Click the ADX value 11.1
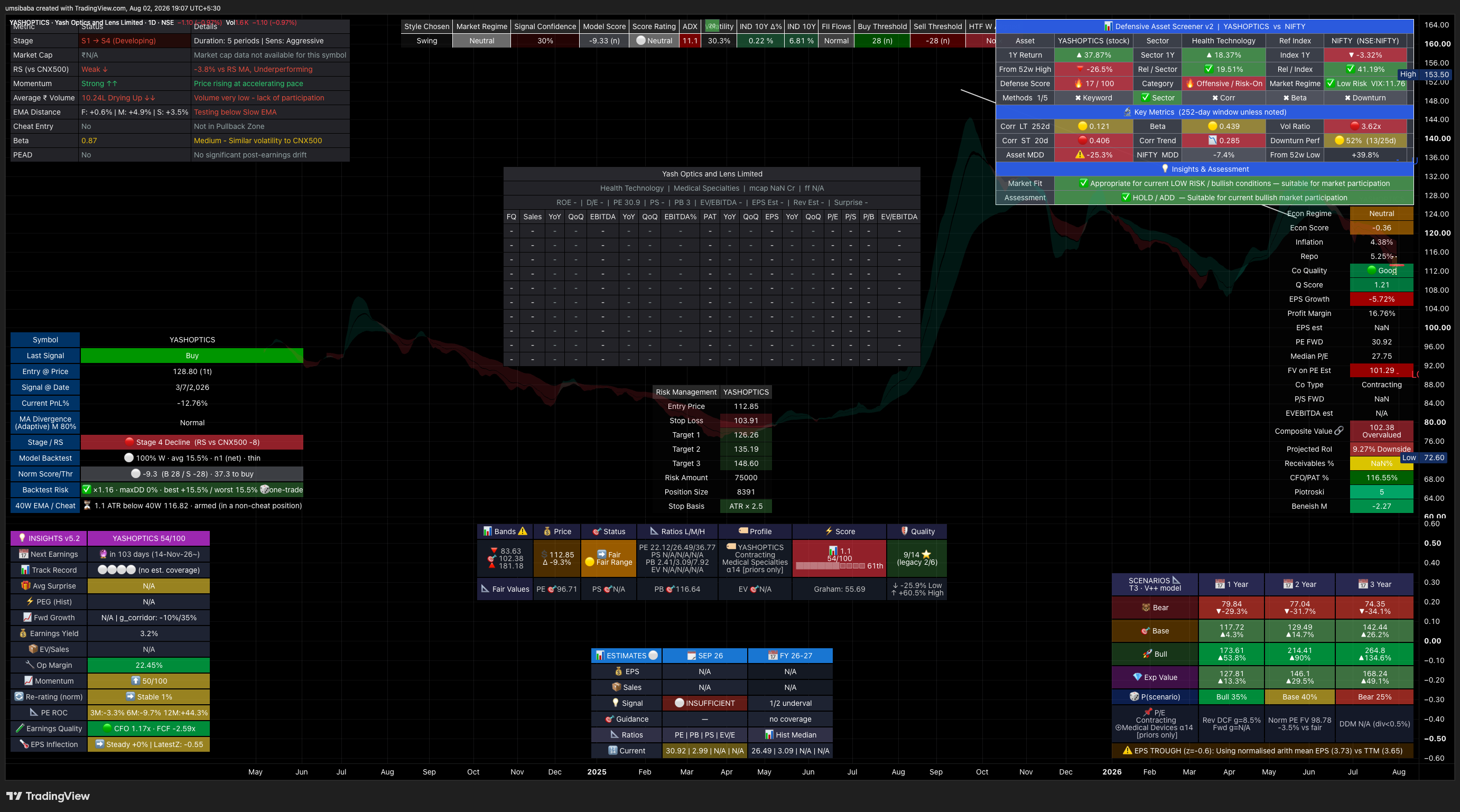 690,41
